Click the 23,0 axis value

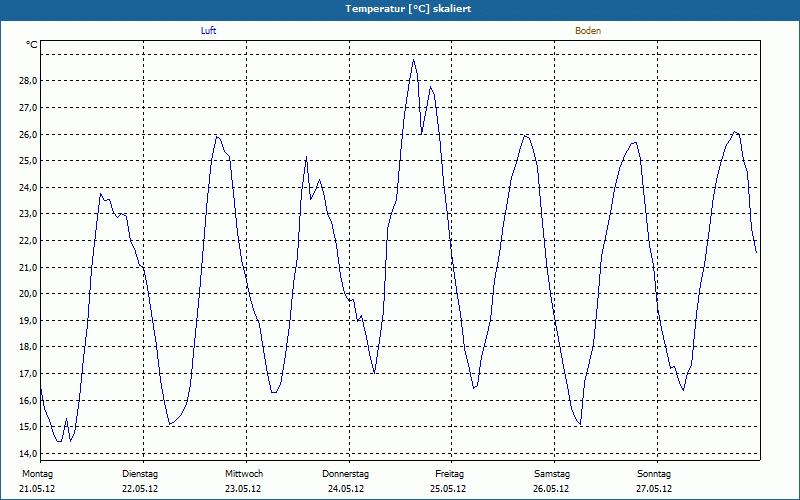tap(29, 214)
